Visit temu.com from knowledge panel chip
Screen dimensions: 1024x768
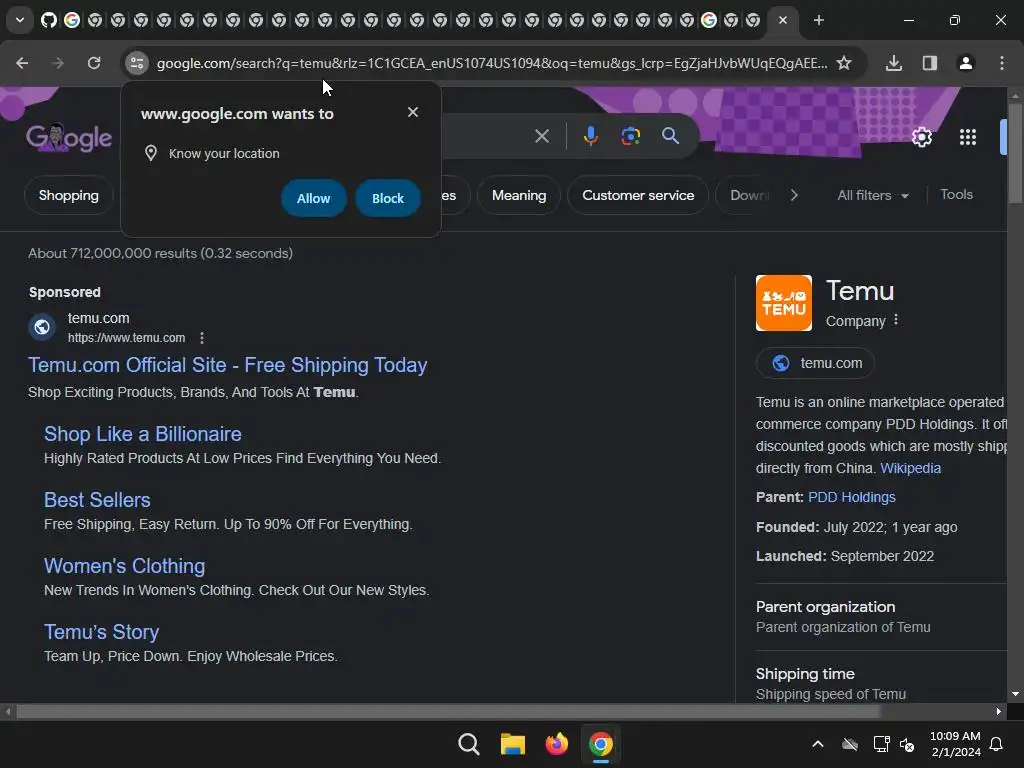[815, 363]
